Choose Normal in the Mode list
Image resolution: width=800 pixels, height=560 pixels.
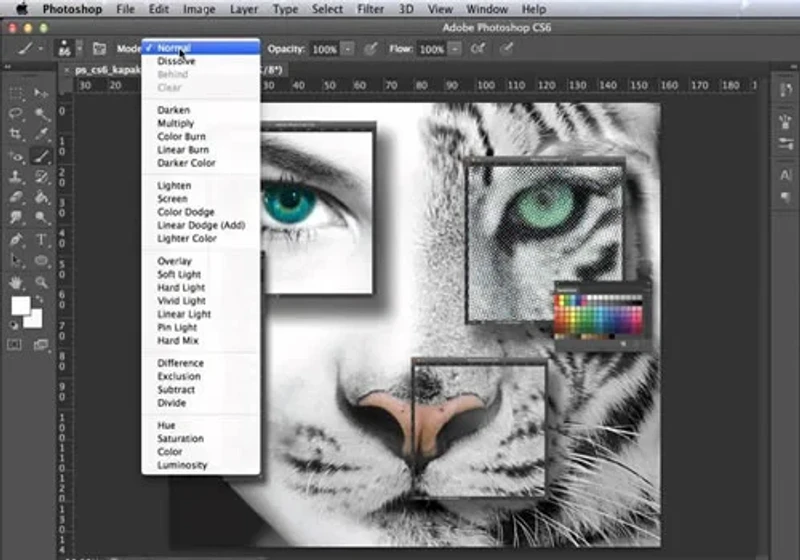(201, 48)
